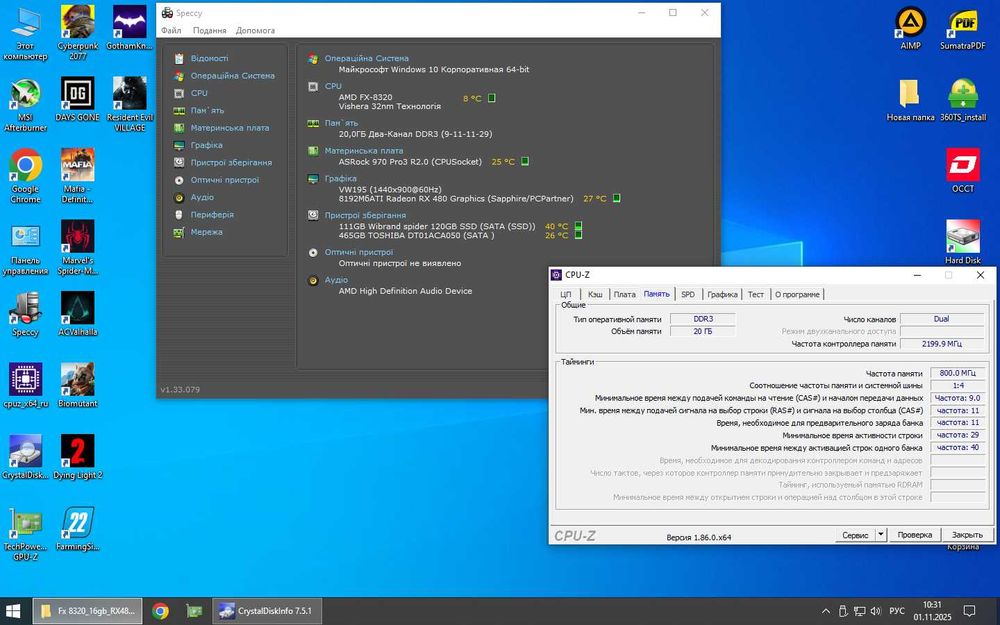
Task: Open Resident Evil VILLAGE desktop icon
Action: (129, 104)
